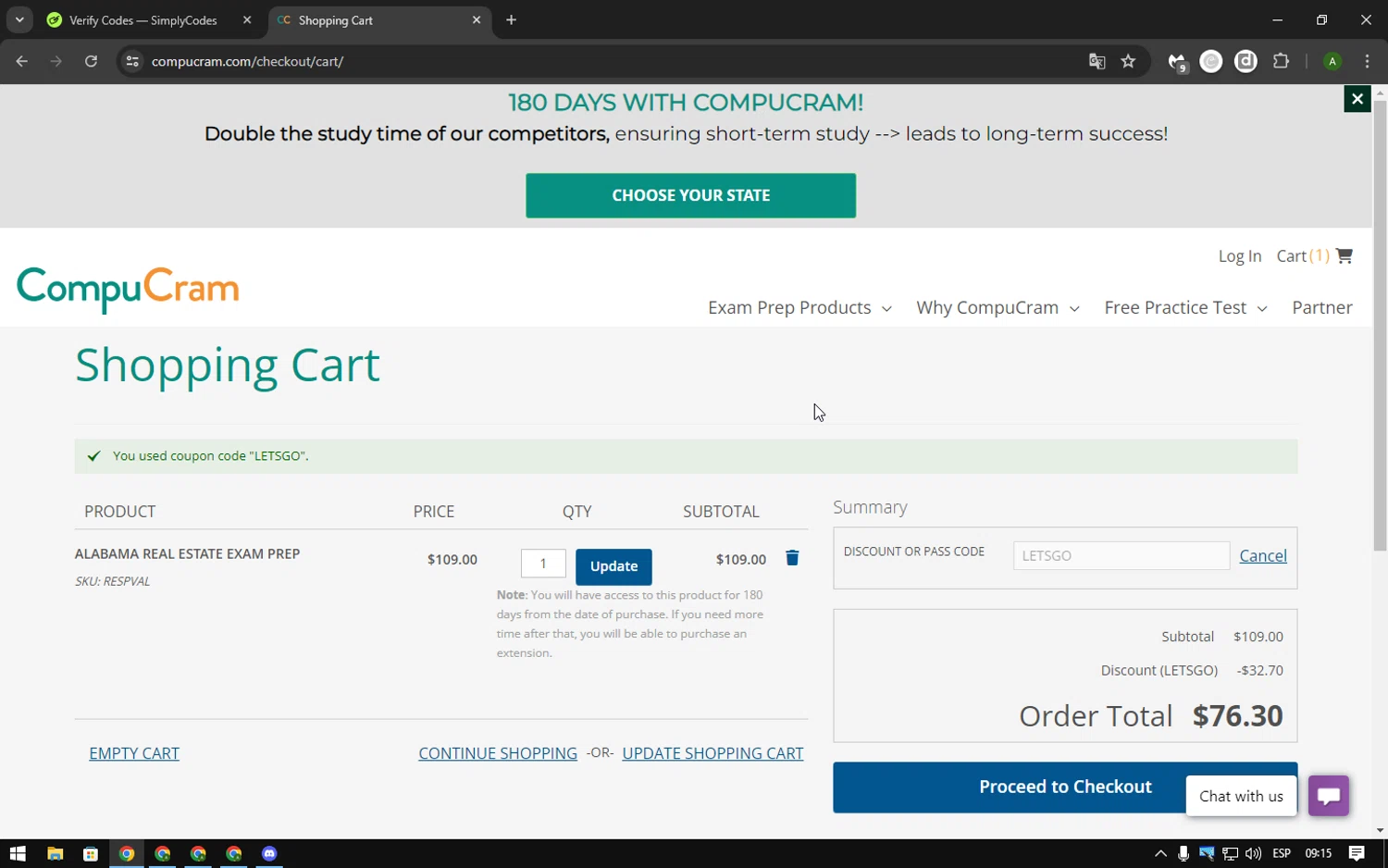Cancel the LETSGO coupon code
The width and height of the screenshot is (1388, 868).
1263,555
